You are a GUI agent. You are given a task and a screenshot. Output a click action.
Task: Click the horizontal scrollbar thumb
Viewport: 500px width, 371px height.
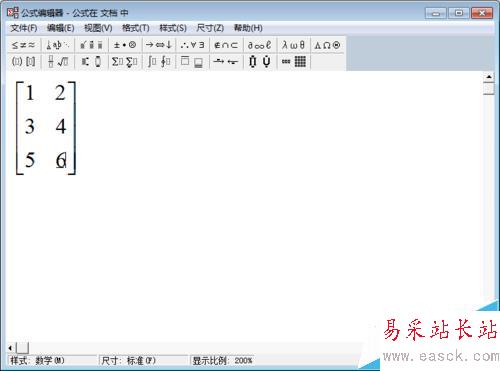pyautogui.click(x=22, y=348)
